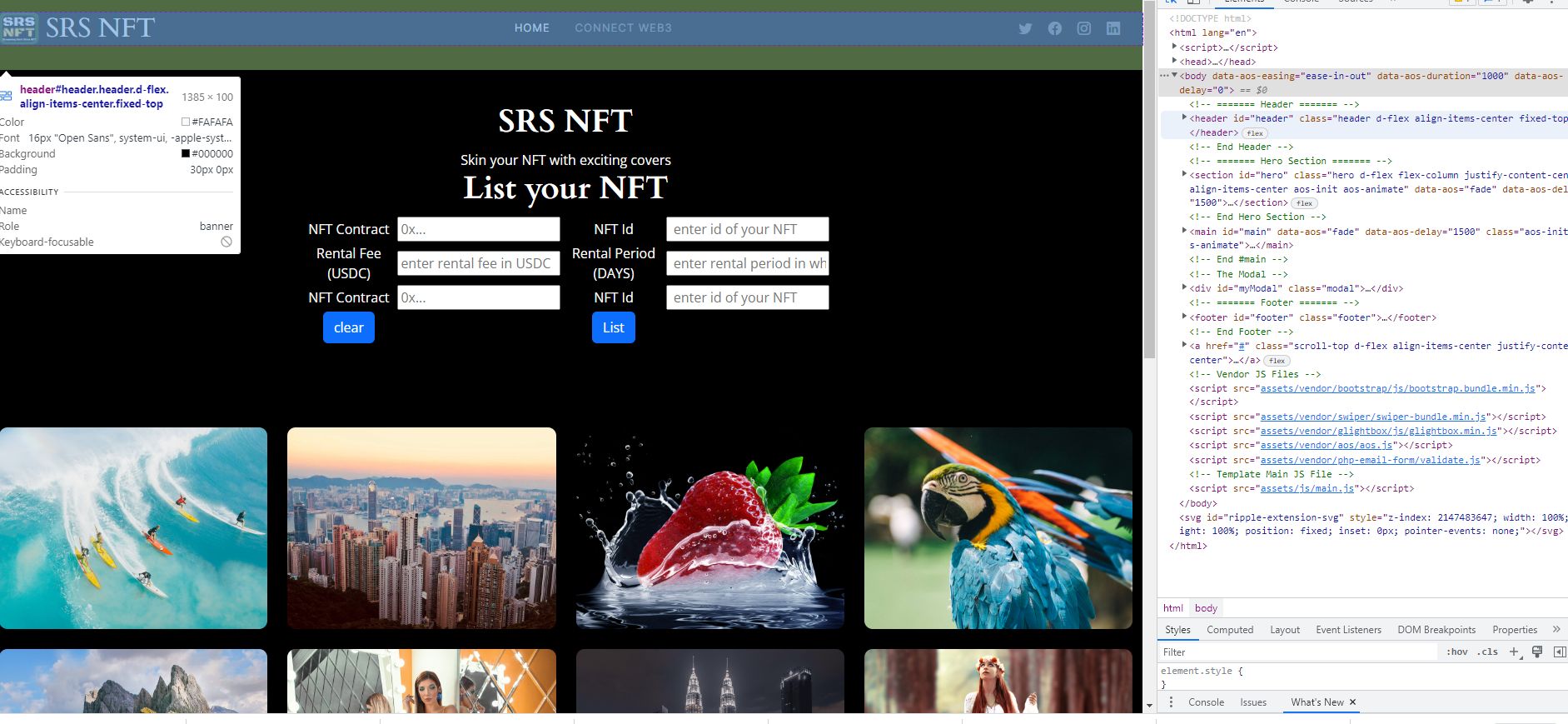Expand the scroll-top anchor node
The image size is (1568, 724).
point(1184,345)
